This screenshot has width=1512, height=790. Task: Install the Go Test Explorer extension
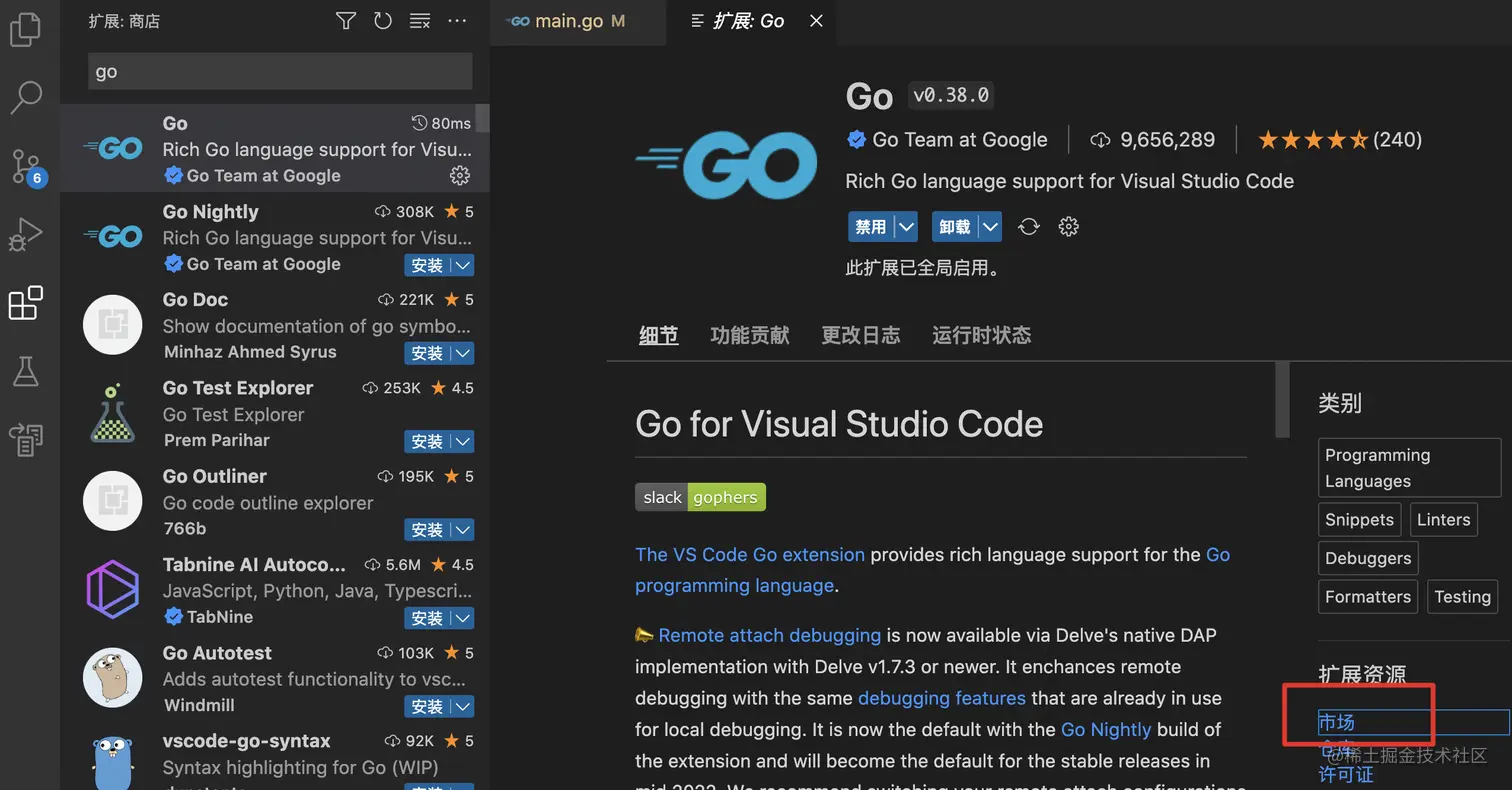427,442
